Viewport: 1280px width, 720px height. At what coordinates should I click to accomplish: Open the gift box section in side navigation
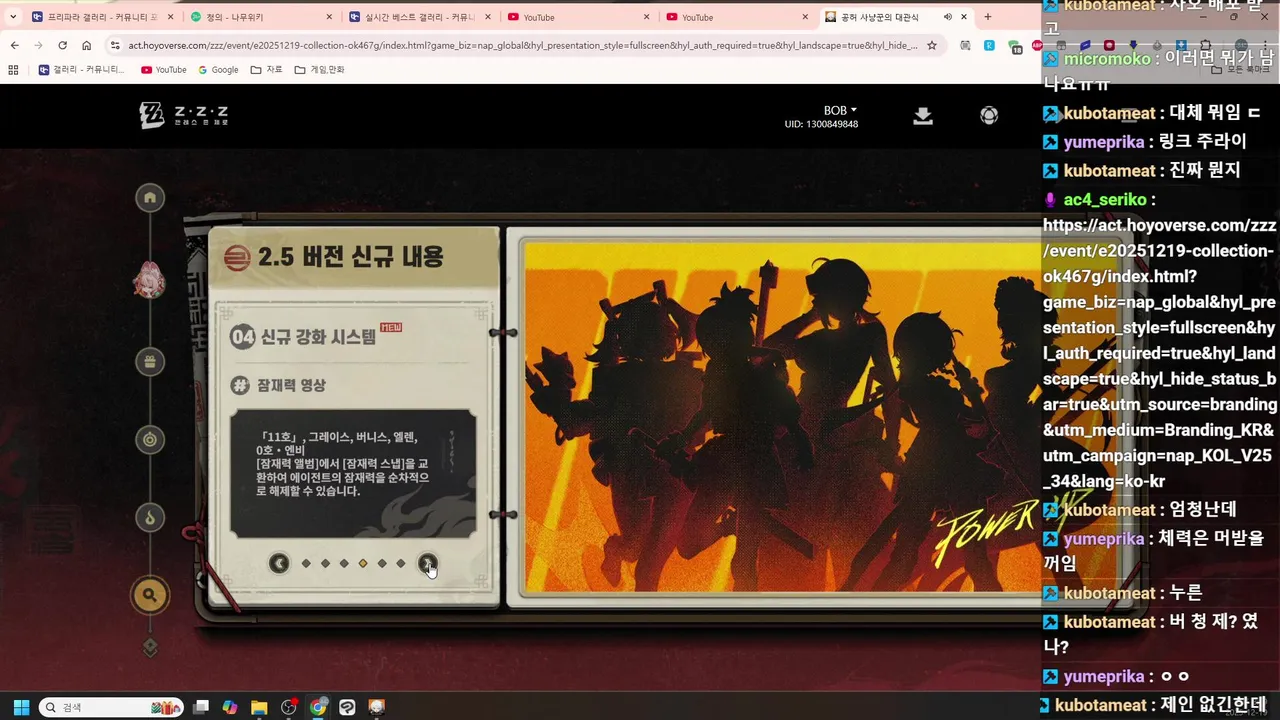point(150,361)
